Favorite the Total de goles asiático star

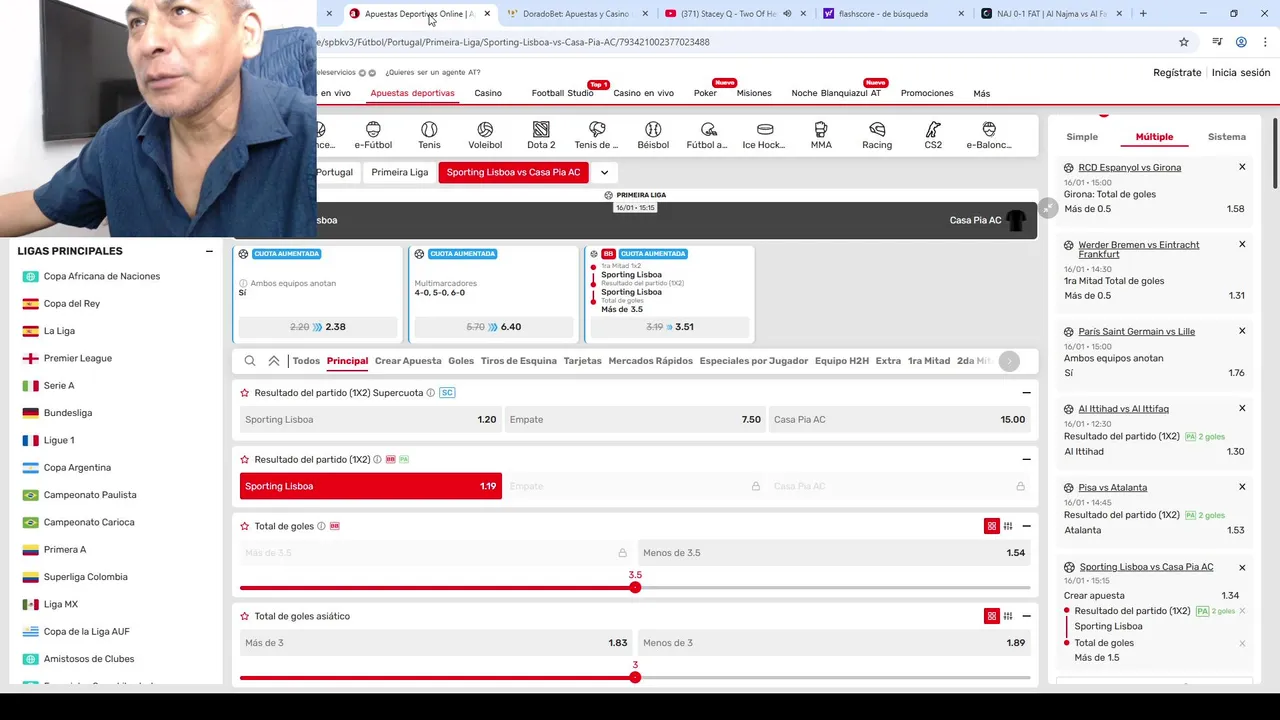point(245,616)
